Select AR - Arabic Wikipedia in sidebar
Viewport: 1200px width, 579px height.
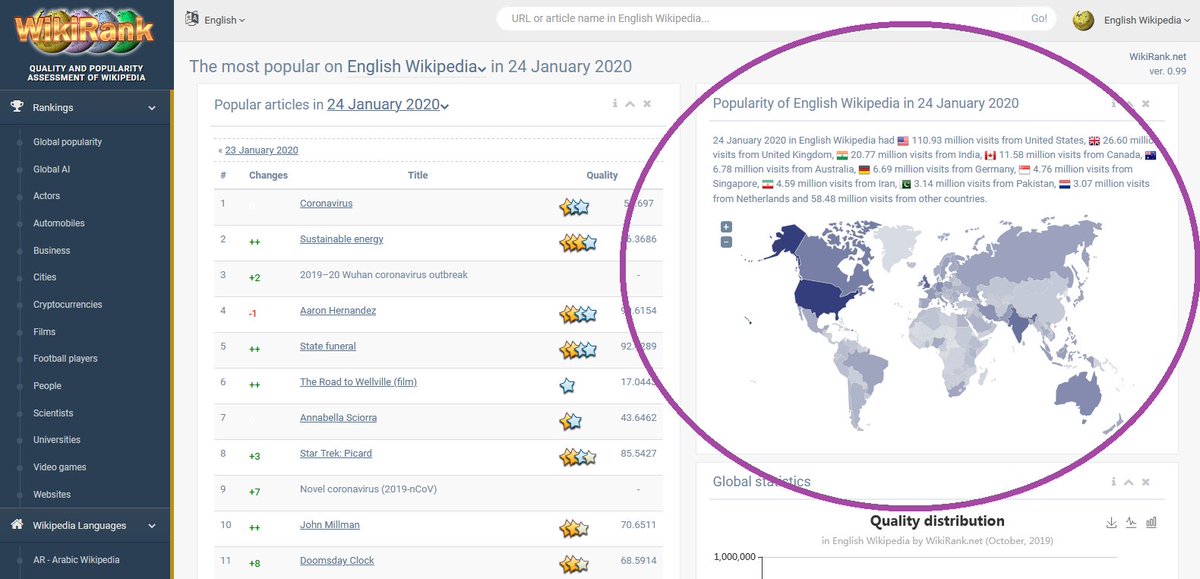76,560
